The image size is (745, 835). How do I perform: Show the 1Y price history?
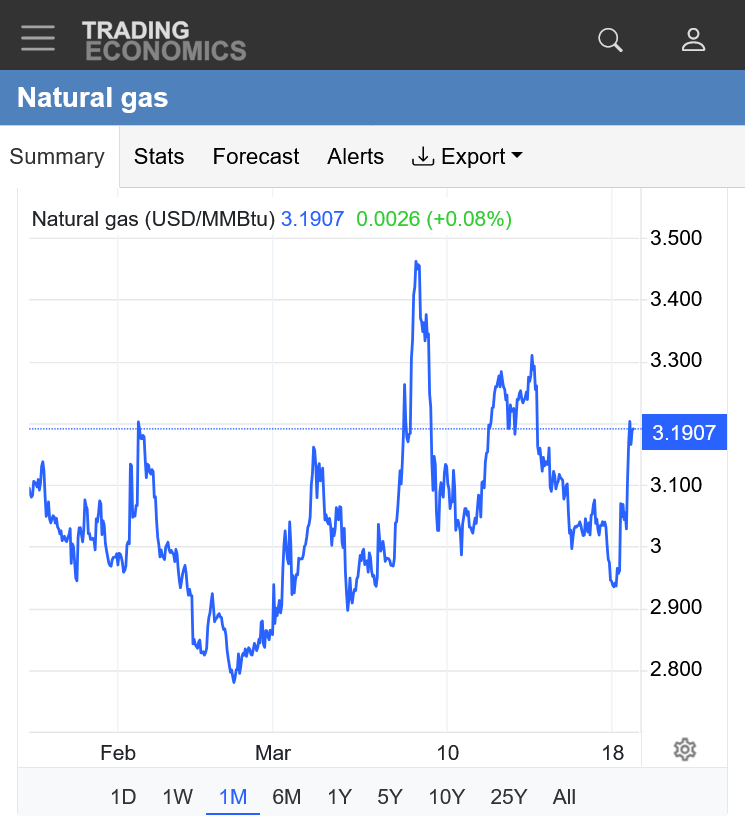340,797
